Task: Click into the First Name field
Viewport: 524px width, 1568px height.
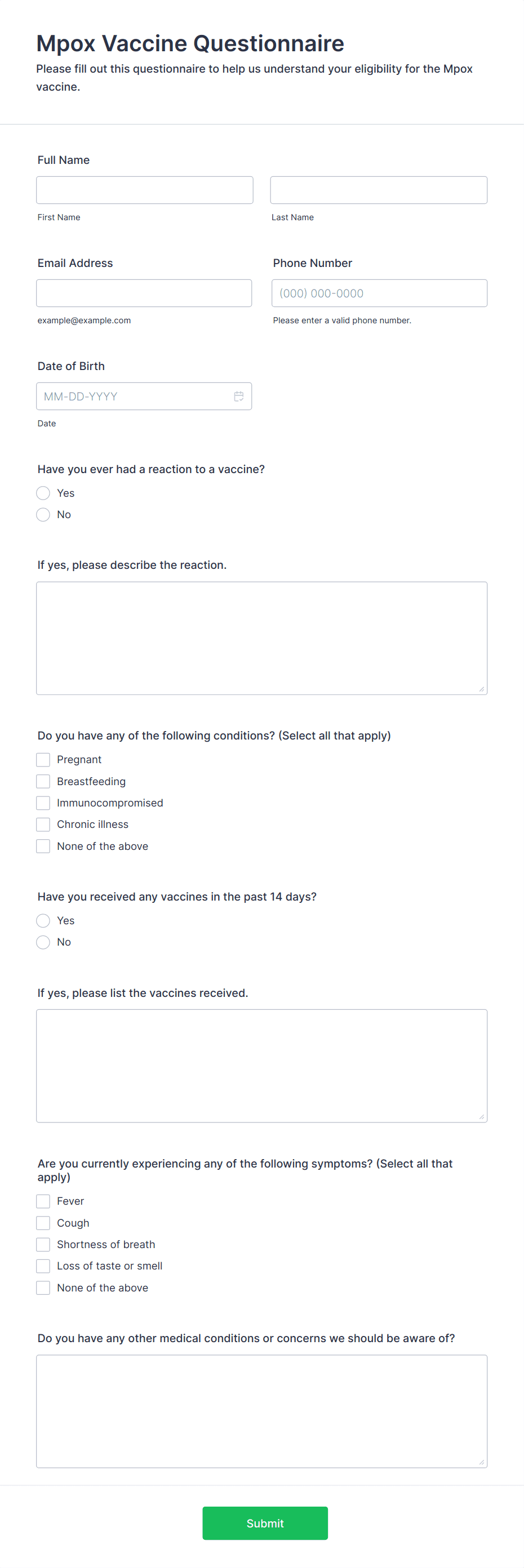Action: coord(144,189)
